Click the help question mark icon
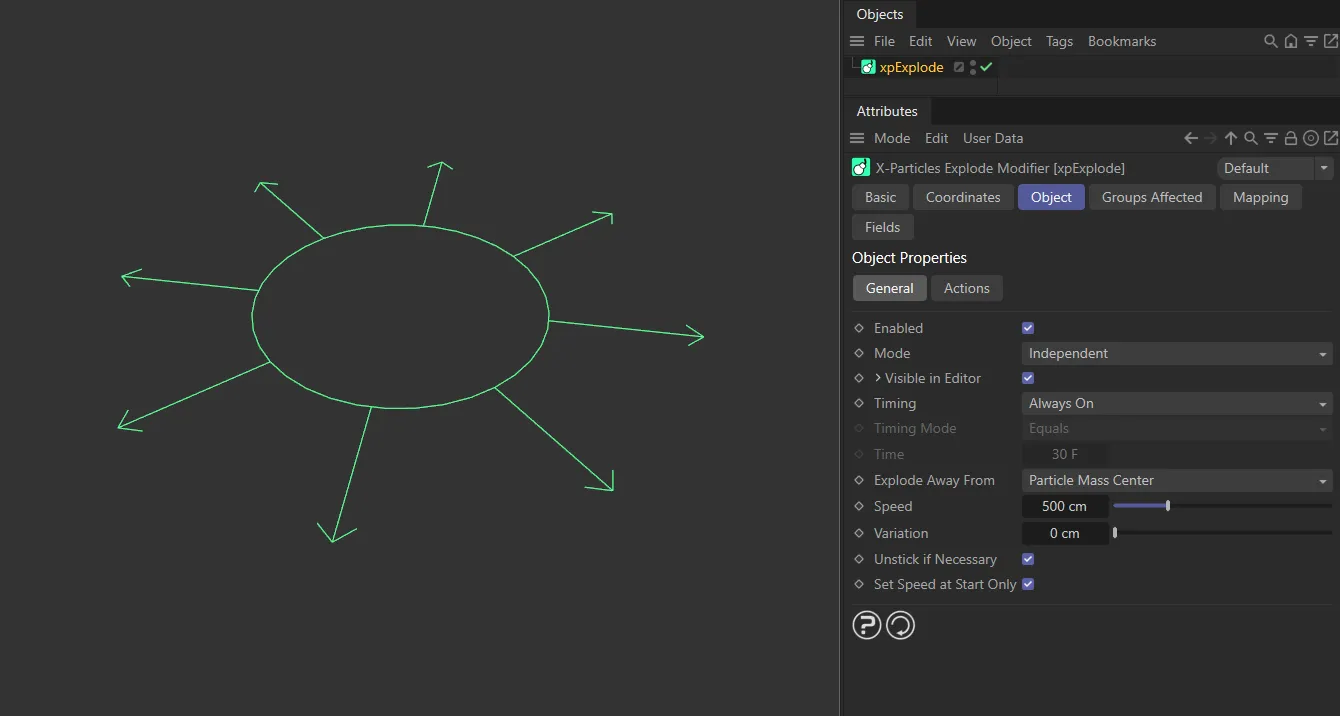 pos(866,624)
